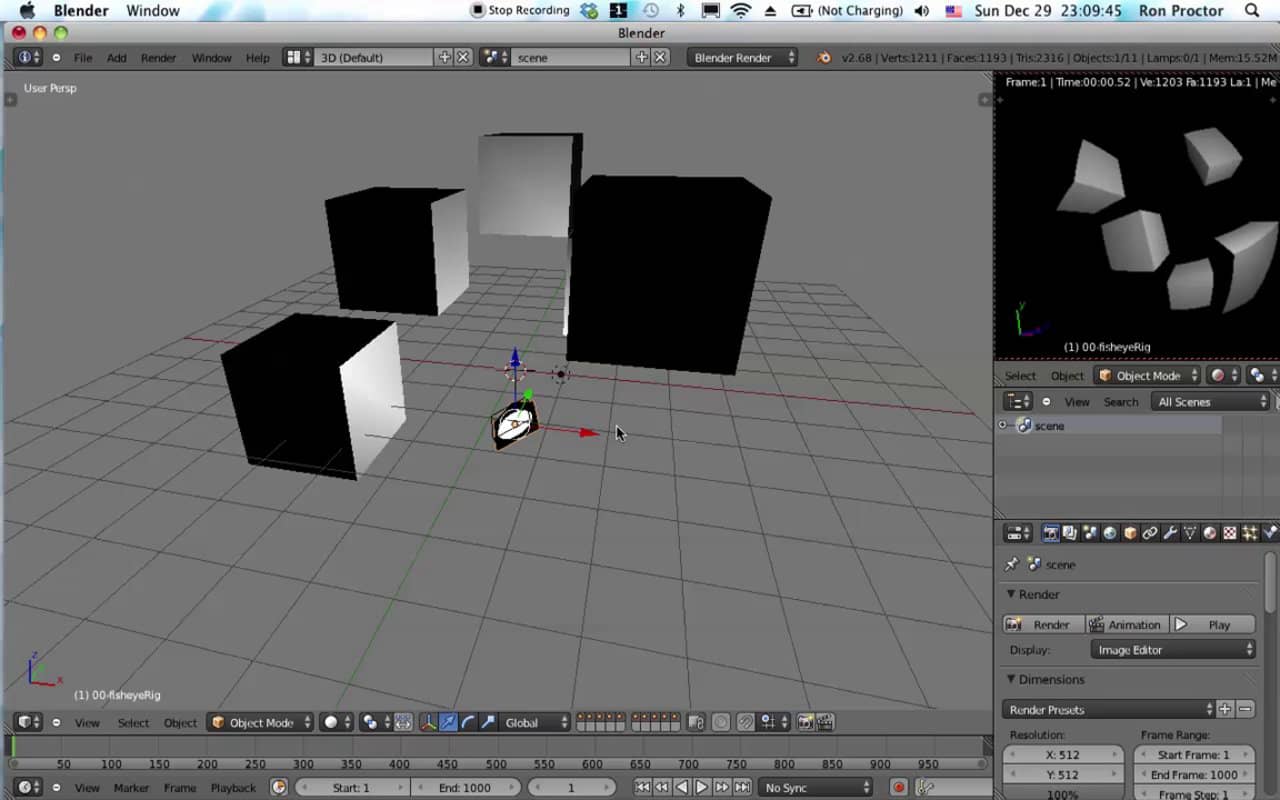Select the scale manipulator icon
This screenshot has height=800, width=1280.
coord(488,722)
